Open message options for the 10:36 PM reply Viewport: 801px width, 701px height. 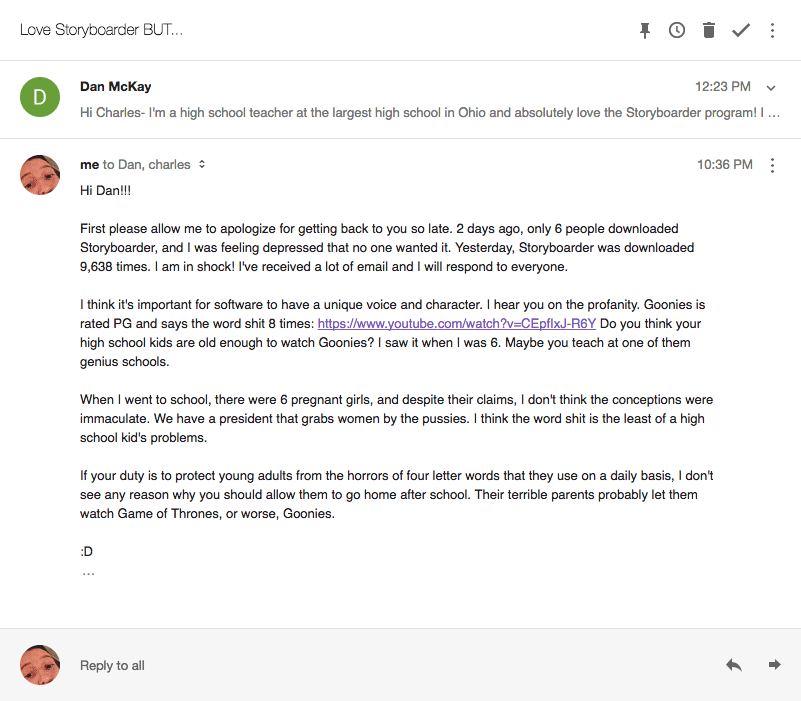(x=772, y=165)
